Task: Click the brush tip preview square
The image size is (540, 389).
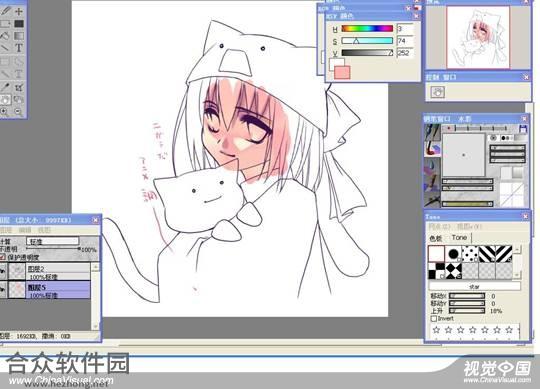Action: pyautogui.click(x=464, y=155)
